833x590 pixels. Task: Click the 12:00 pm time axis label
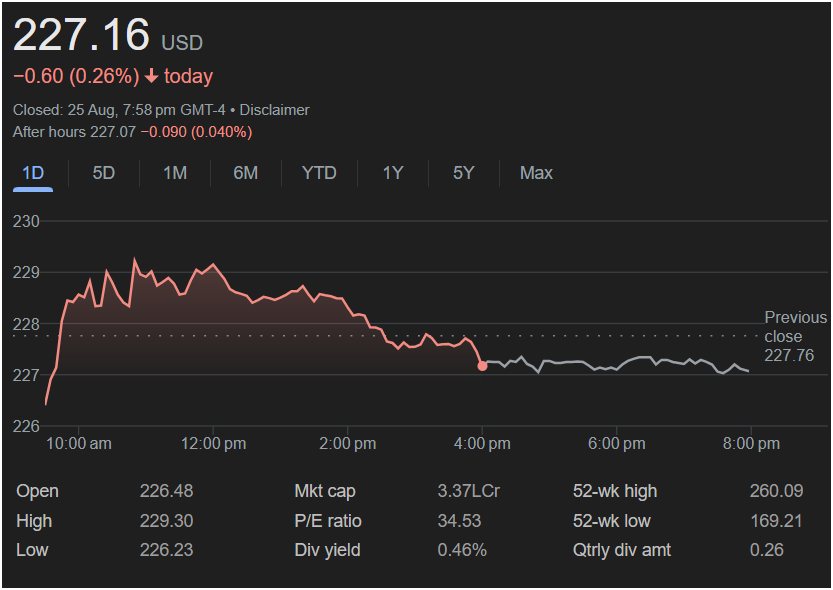point(214,443)
